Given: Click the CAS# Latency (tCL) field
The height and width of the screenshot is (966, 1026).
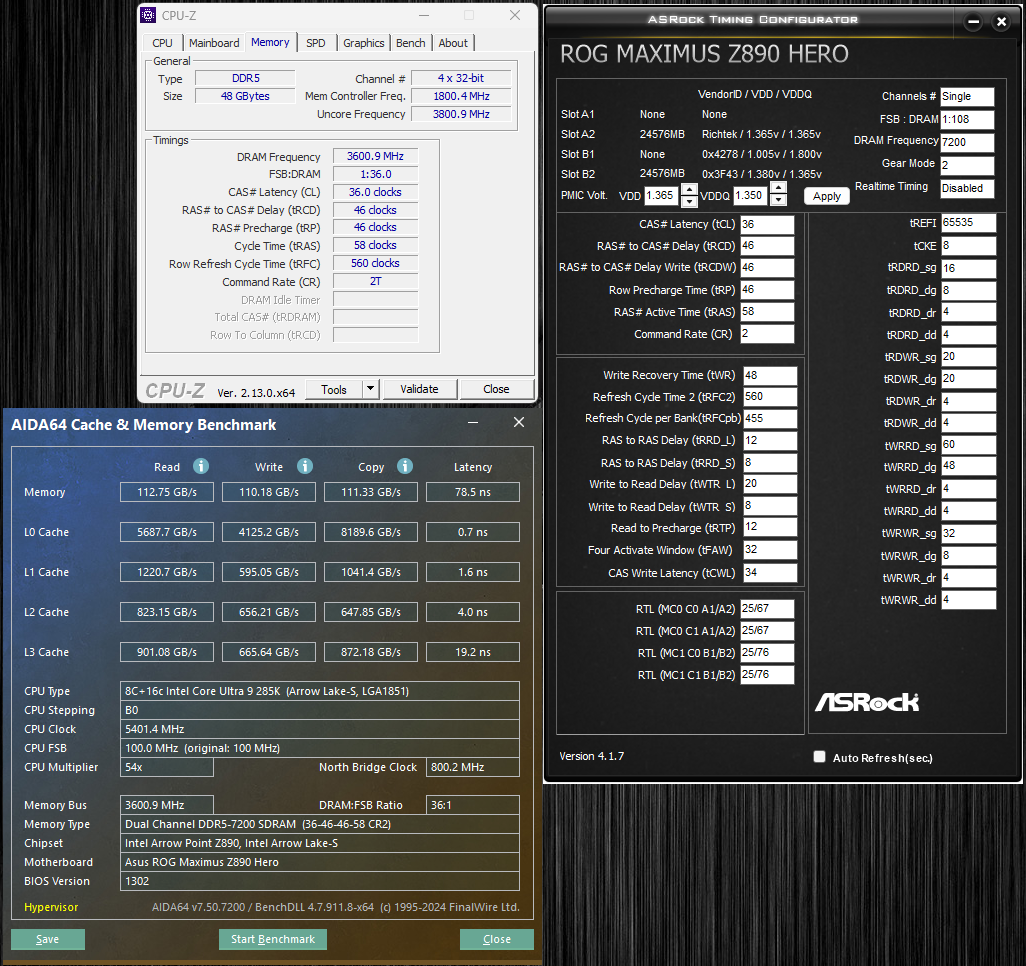Looking at the screenshot, I should (767, 224).
